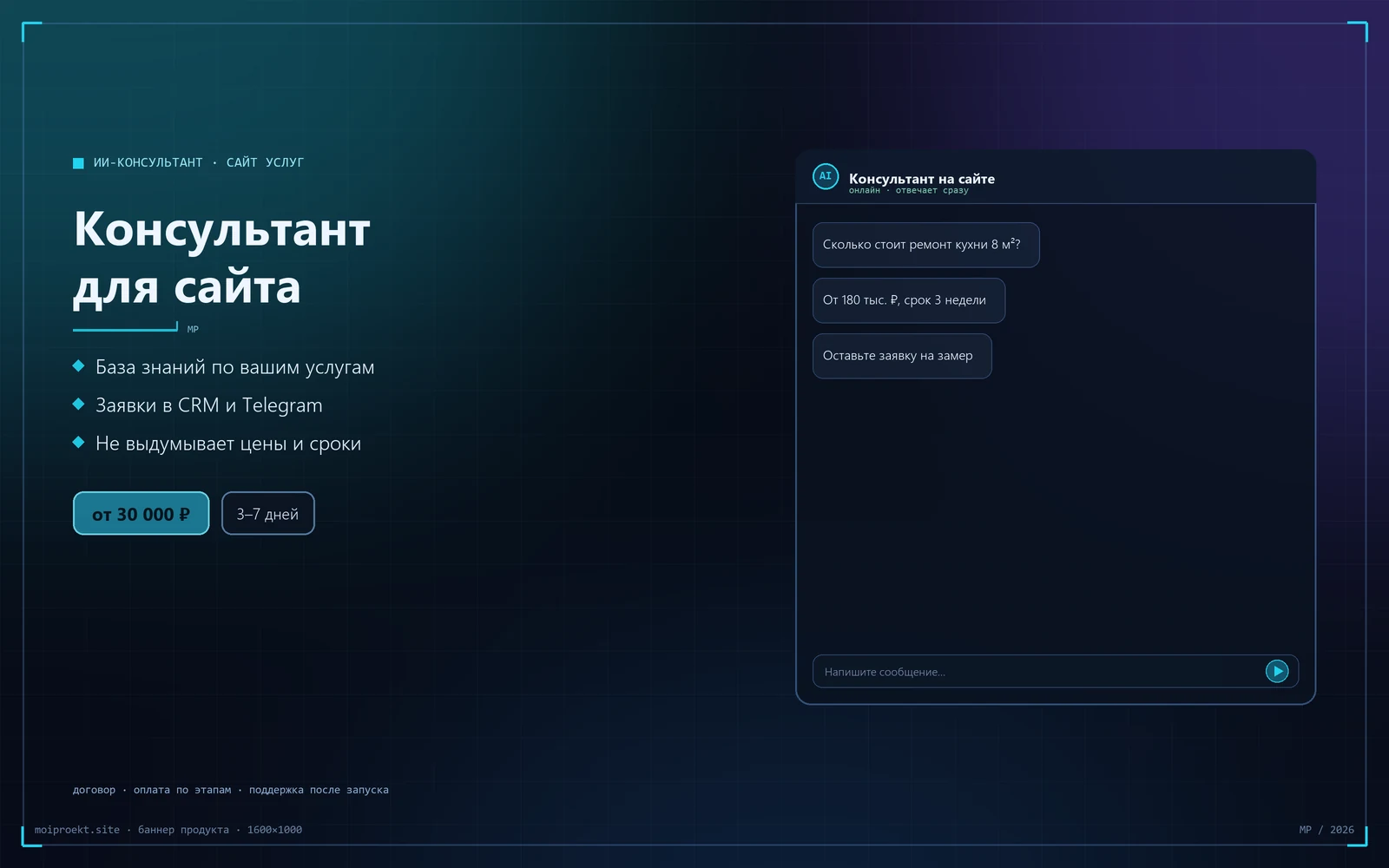Click the «от 30 000 ₽» price button
1389x868 pixels.
142,513
